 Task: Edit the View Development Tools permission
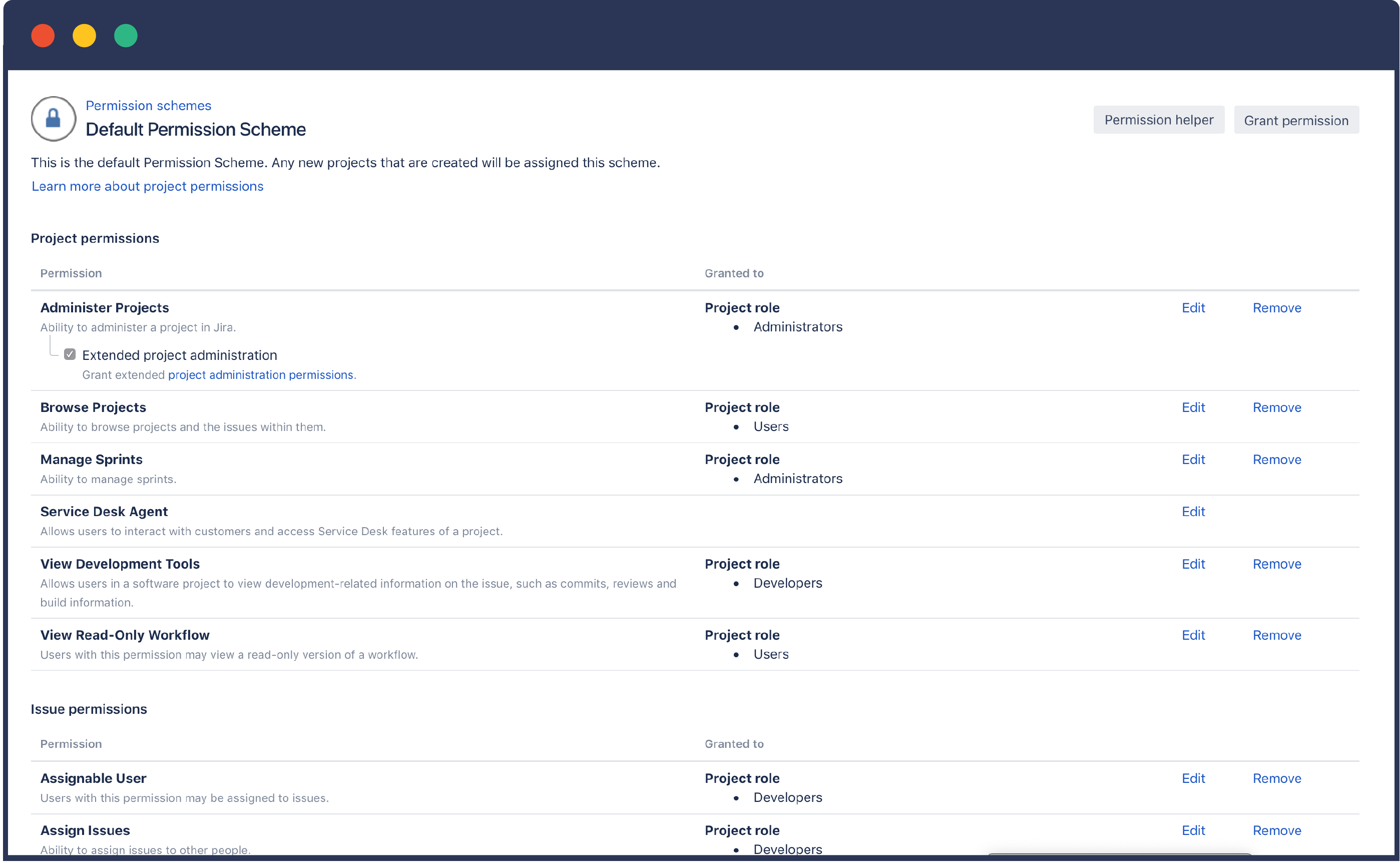click(x=1193, y=564)
